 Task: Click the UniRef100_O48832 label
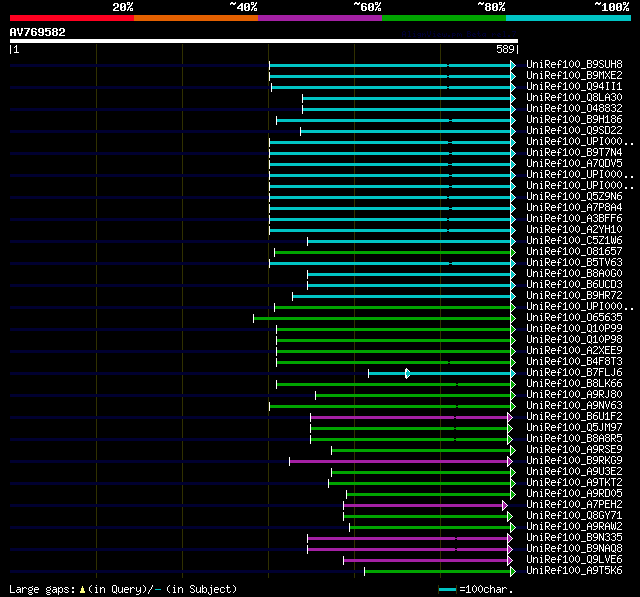pos(574,109)
